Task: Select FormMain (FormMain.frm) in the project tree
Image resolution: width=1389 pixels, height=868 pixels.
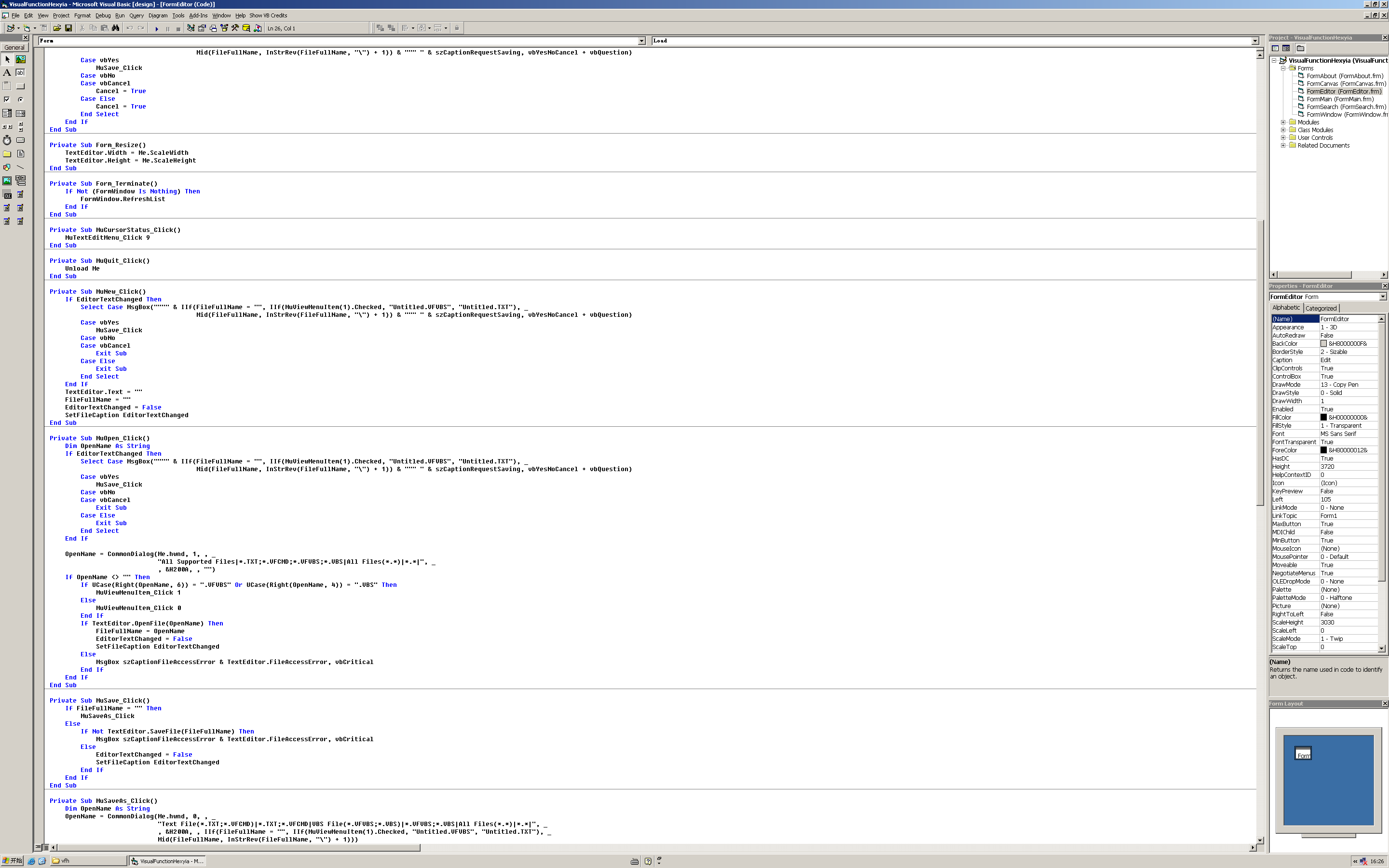Action: click(1340, 99)
